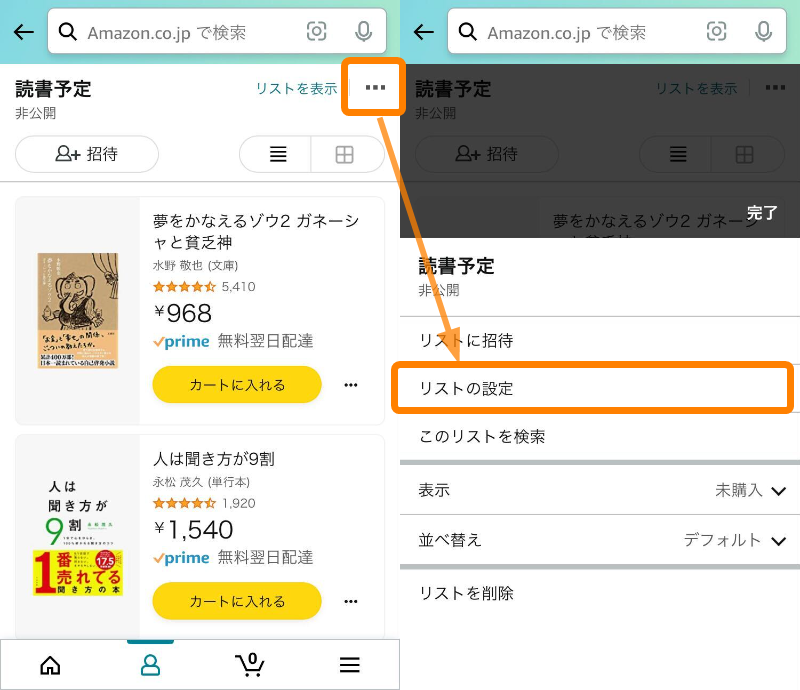800x690 pixels.
Task: Open more options for the 人は聞き方が9割 item
Action: (351, 601)
